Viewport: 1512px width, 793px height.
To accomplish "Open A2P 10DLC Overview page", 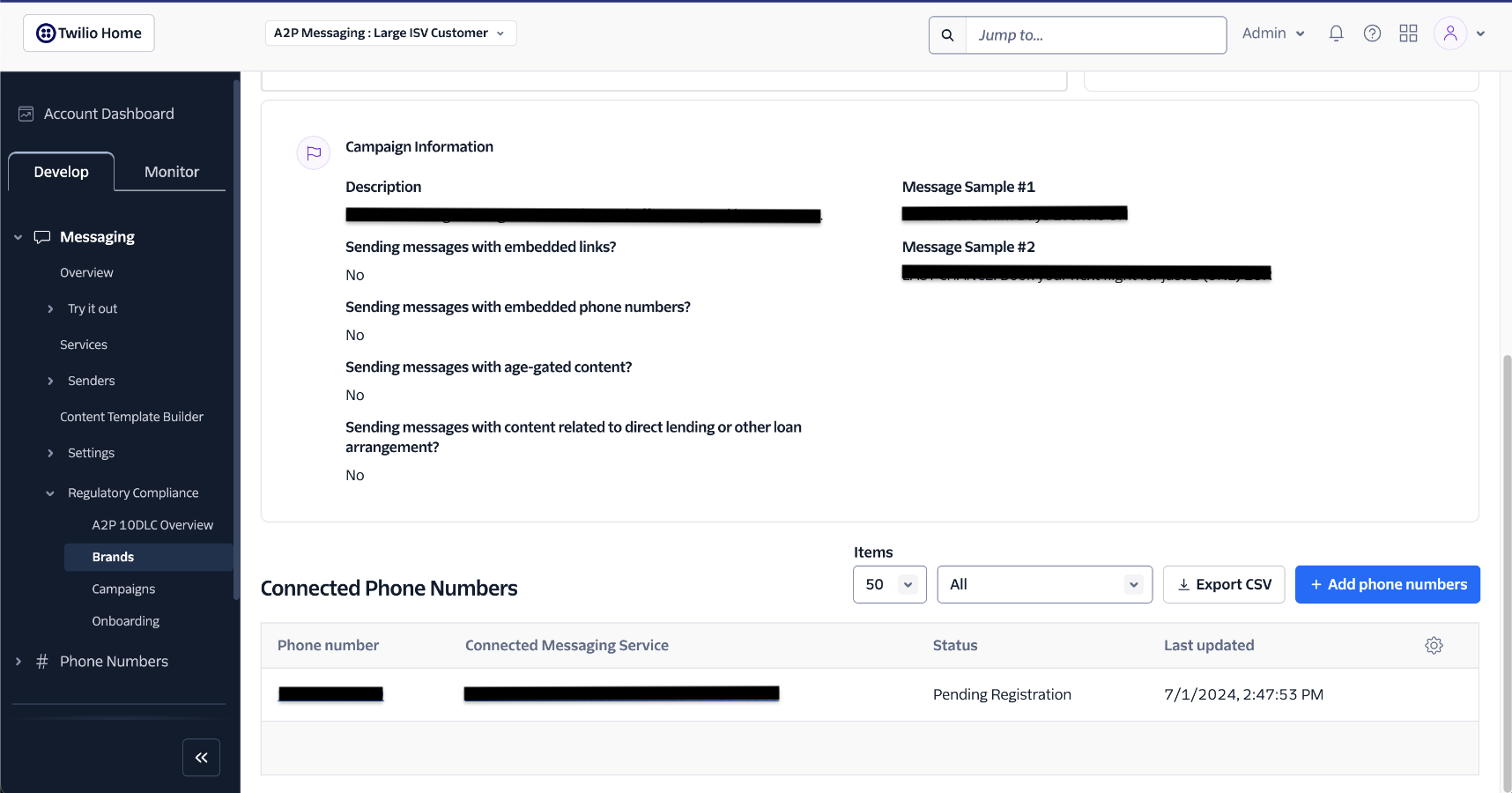I will pos(152,525).
